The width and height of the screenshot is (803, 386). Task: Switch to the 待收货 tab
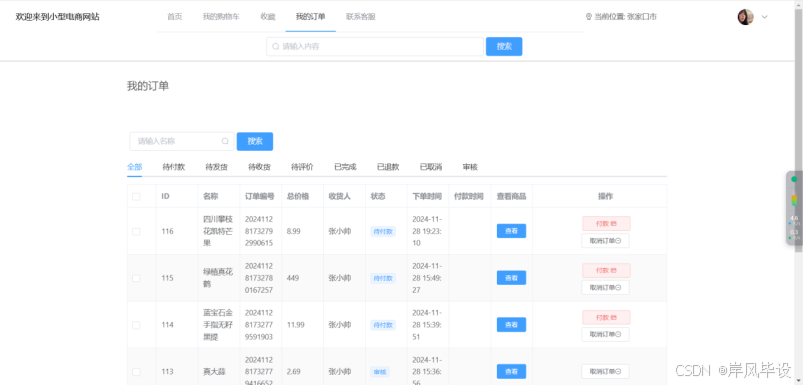(x=260, y=167)
